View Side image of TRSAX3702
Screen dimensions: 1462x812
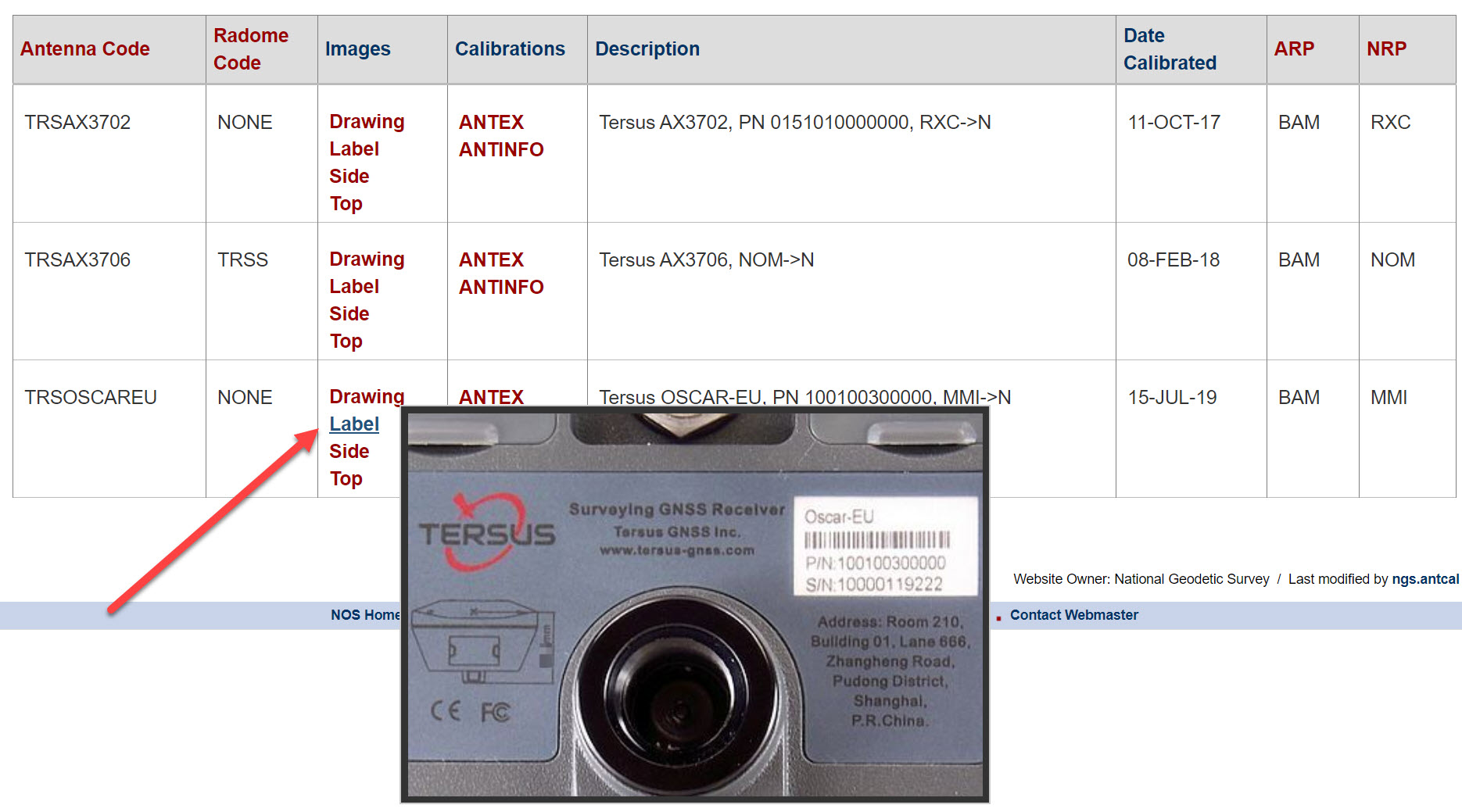[x=349, y=177]
